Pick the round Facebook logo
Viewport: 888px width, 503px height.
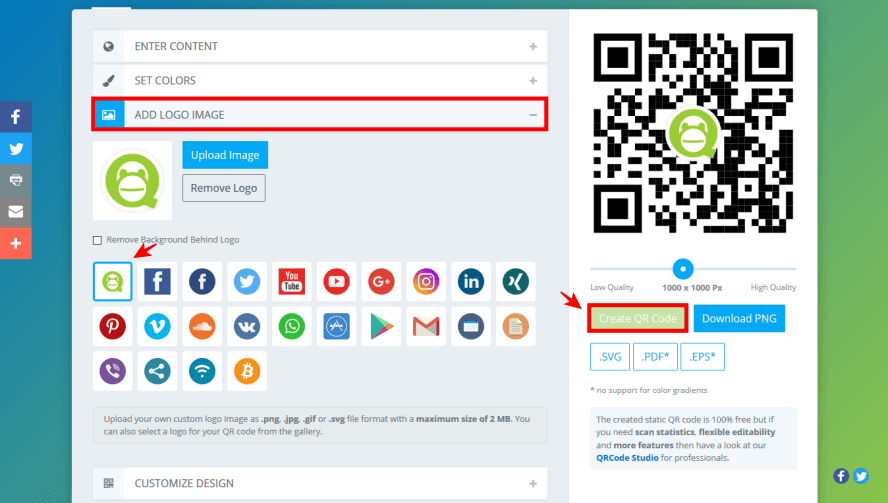coord(202,282)
